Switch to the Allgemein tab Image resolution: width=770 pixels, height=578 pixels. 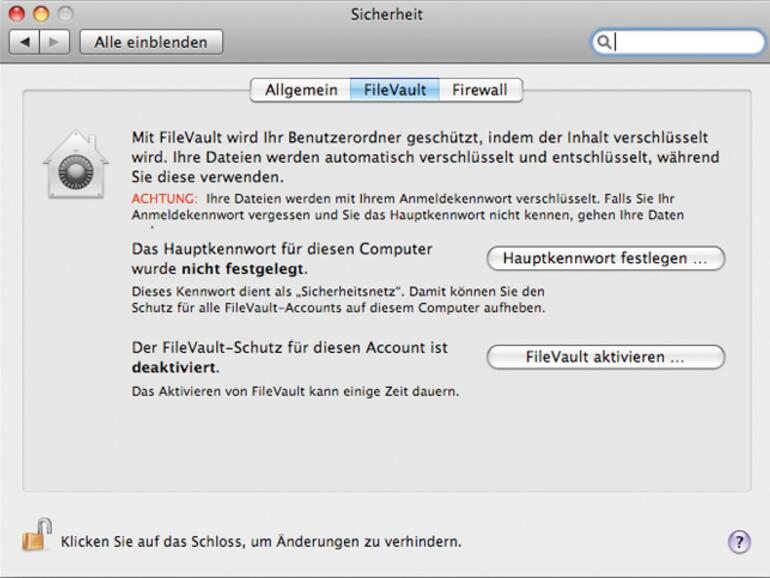click(x=301, y=90)
